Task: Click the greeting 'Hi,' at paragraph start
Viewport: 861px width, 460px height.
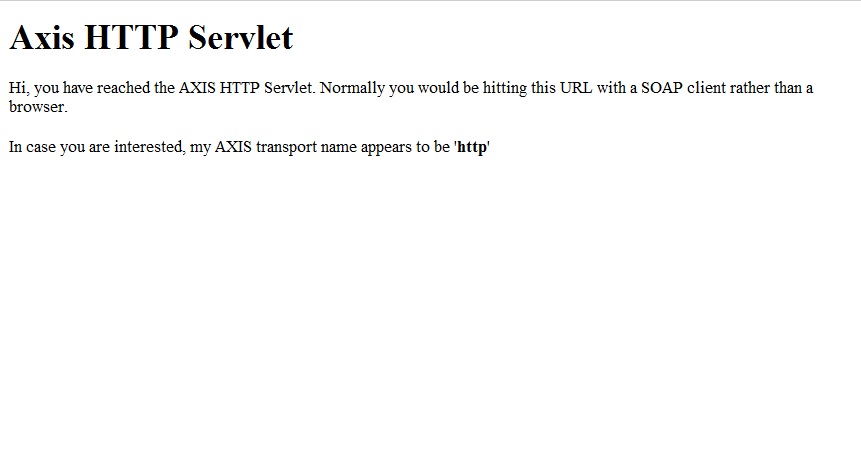Action: [x=19, y=88]
